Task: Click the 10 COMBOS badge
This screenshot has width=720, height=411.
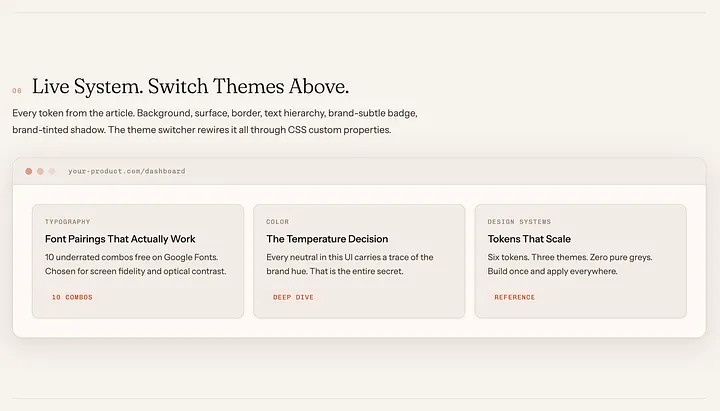Action: tap(72, 297)
